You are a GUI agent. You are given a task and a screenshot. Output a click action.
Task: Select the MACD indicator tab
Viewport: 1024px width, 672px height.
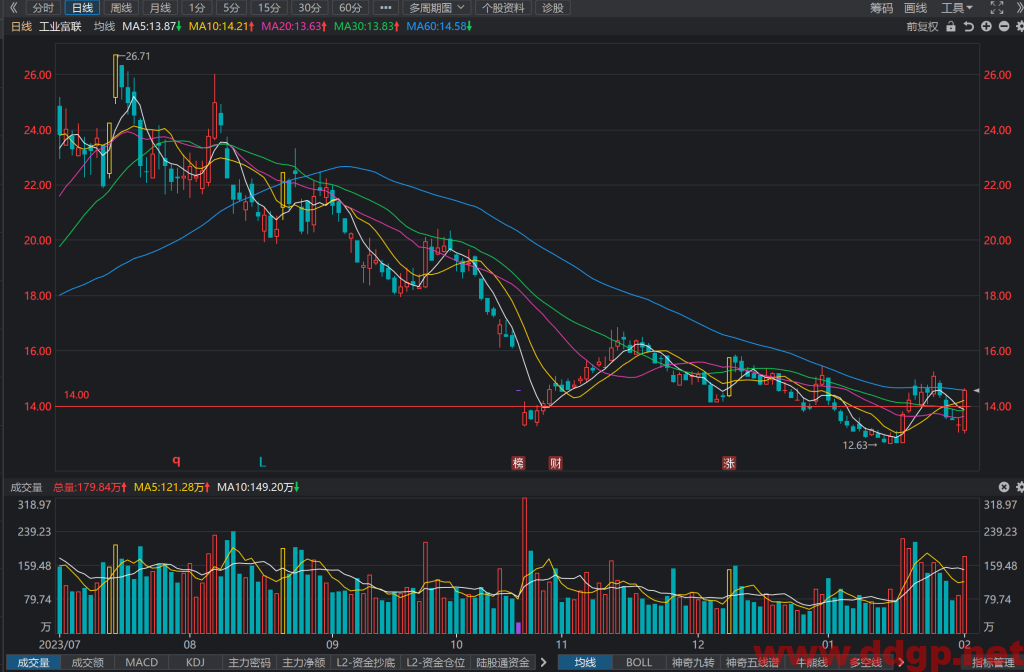pos(142,662)
